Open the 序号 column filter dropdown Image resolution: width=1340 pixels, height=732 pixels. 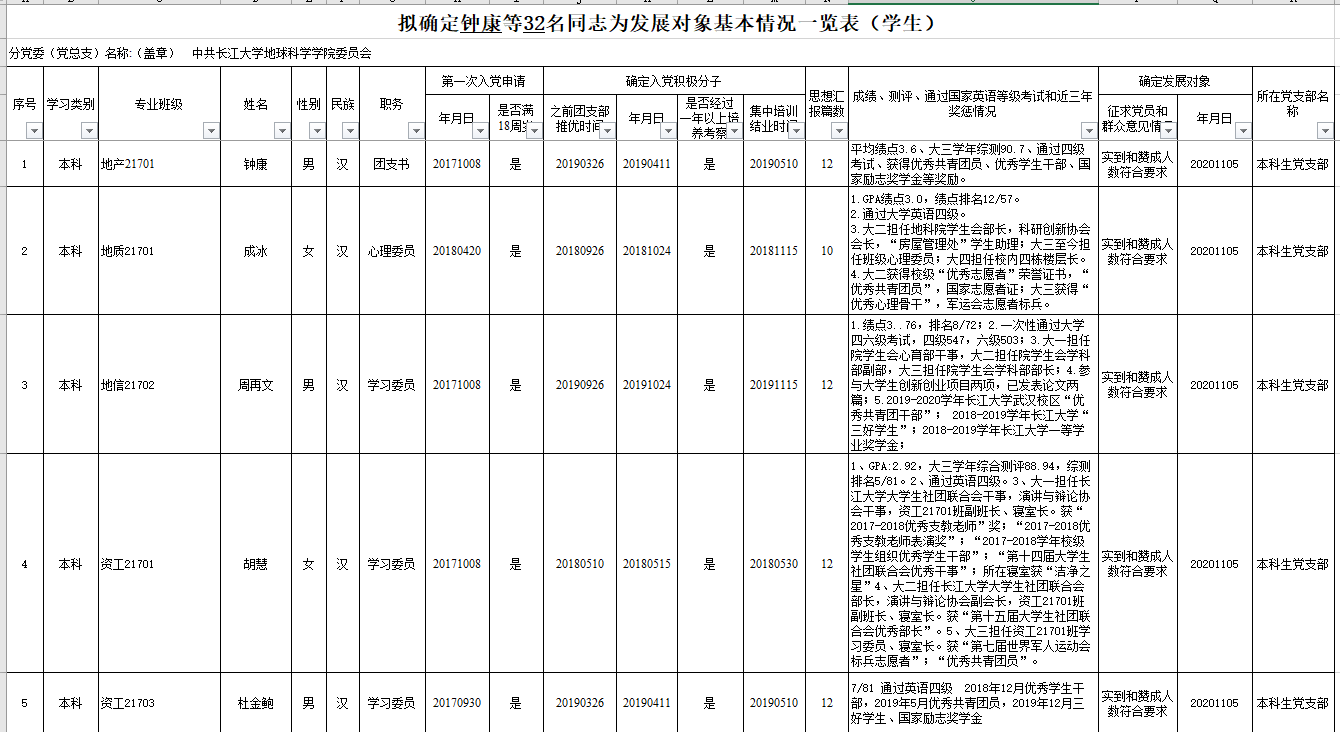[35, 131]
